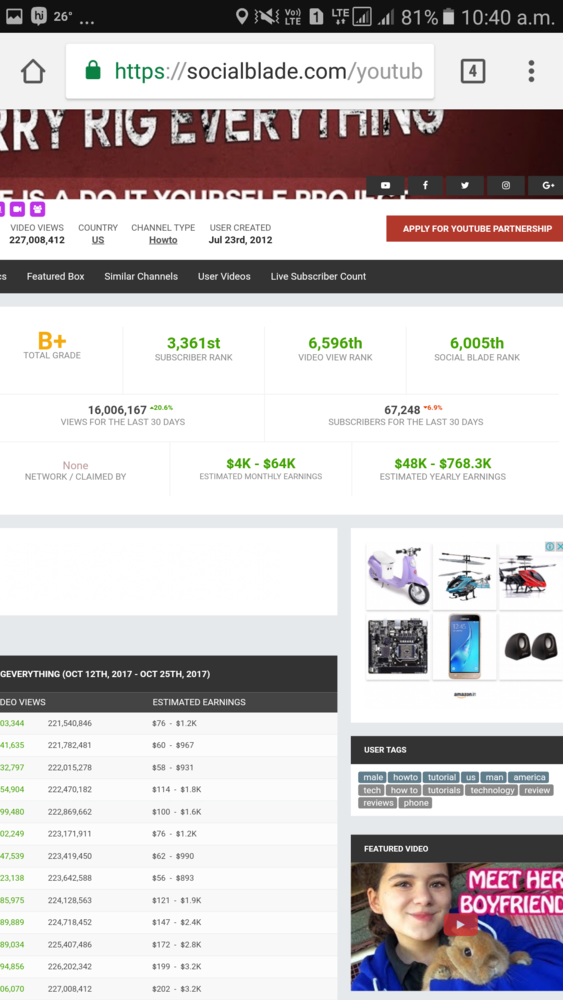Tap the green secure padlock icon
Screen dimensions: 563x1000
click(x=93, y=70)
